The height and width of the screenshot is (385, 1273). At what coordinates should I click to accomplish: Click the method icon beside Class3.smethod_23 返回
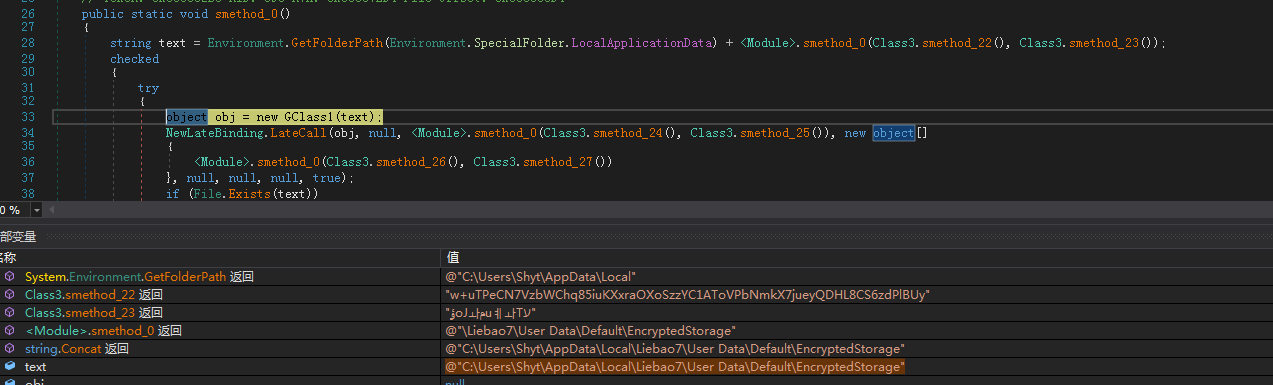[x=10, y=313]
